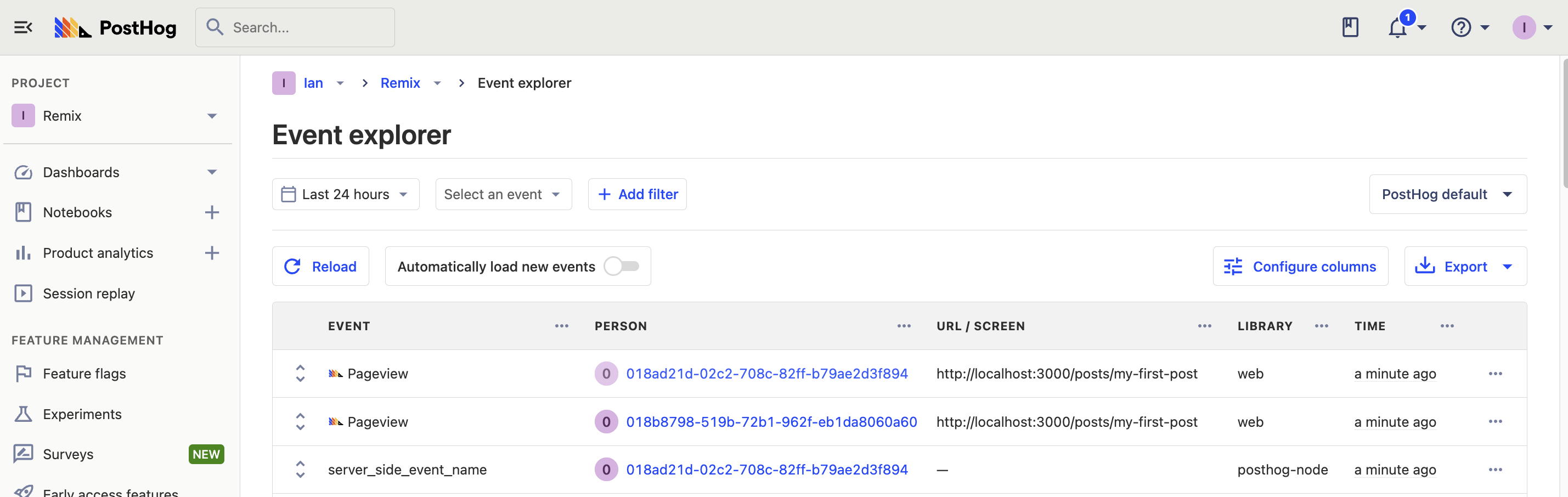The image size is (1568, 497).
Task: Focus the Search input field
Action: [x=295, y=27]
